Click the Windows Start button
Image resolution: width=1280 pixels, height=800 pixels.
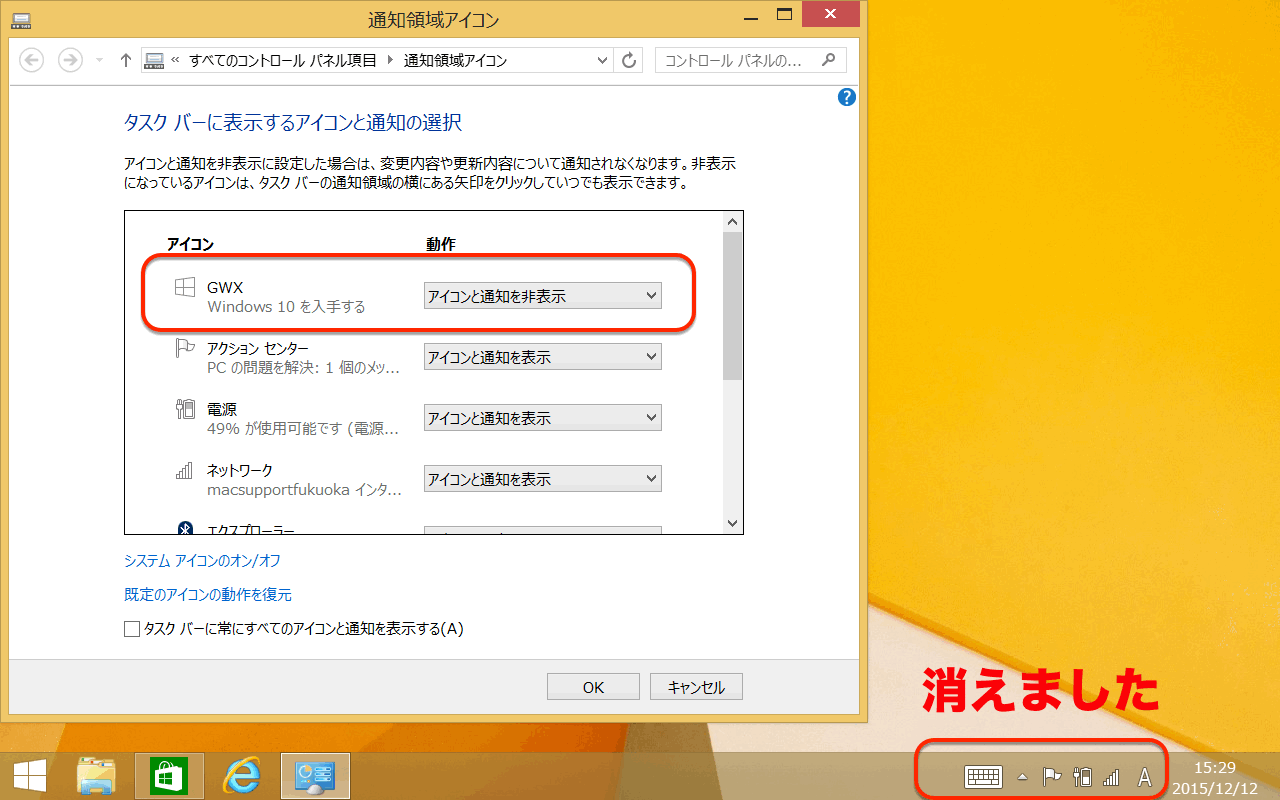tap(28, 776)
